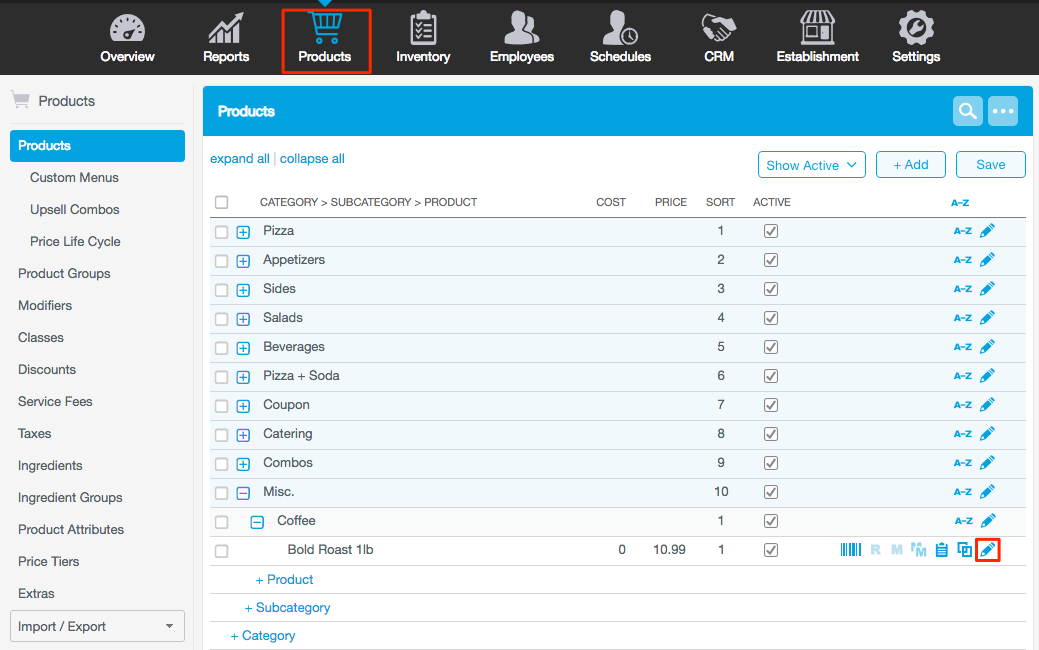This screenshot has width=1039, height=650.
Task: Click the copy icon for Bold Roast 1lb
Action: coord(964,550)
